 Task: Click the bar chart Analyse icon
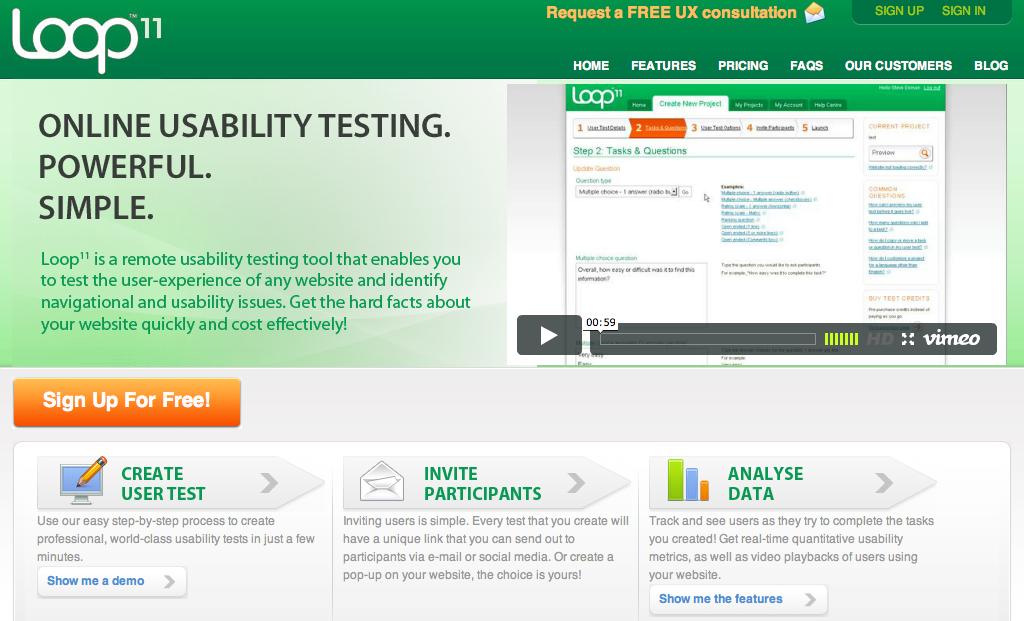click(688, 481)
